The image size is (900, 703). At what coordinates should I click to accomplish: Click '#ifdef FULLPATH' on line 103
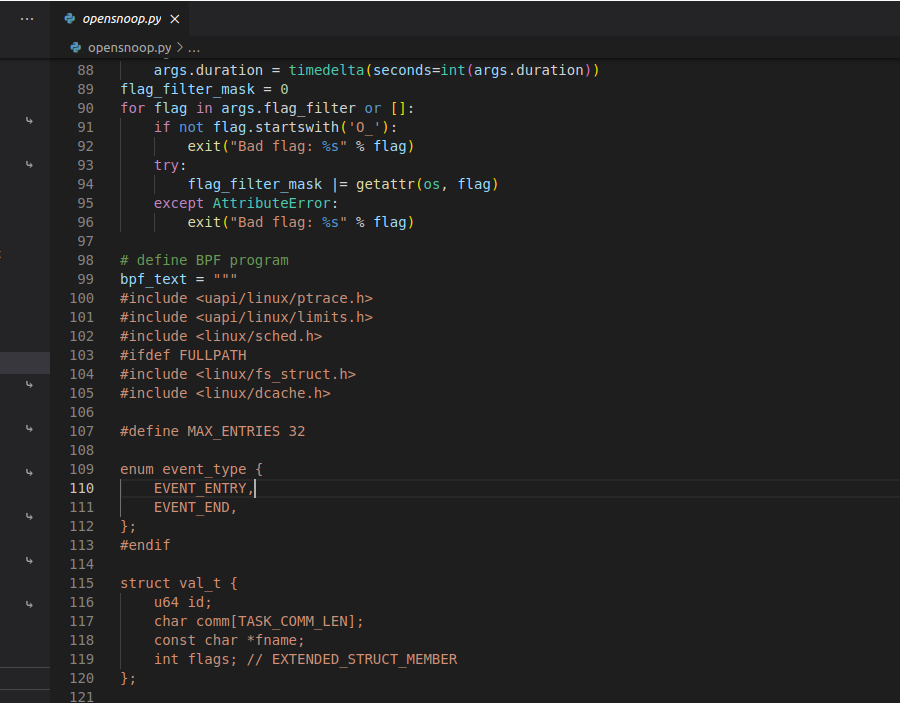183,355
